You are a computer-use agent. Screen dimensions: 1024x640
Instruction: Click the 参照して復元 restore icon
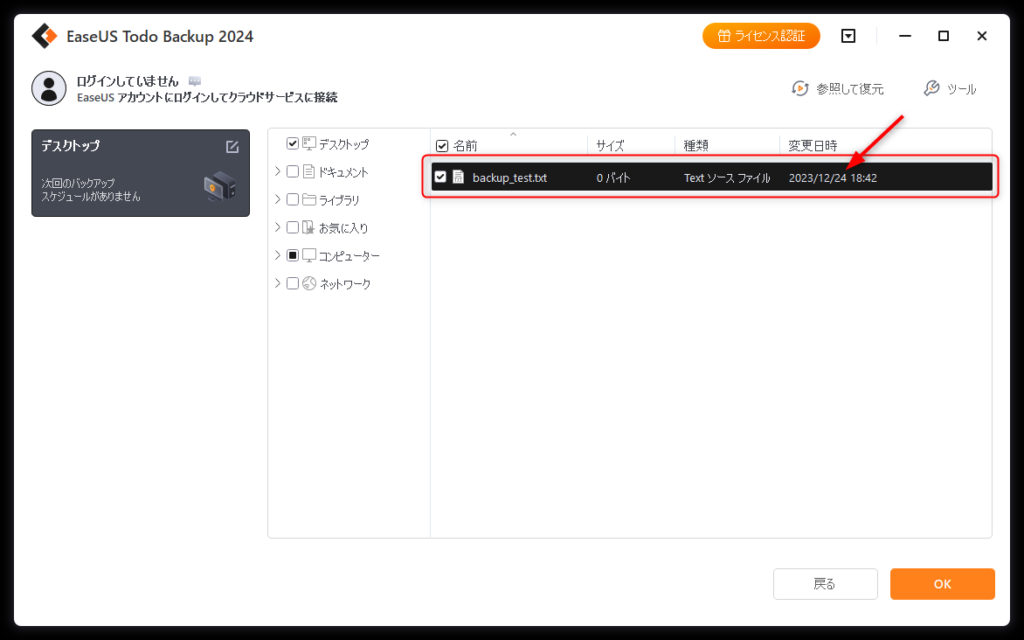(799, 89)
